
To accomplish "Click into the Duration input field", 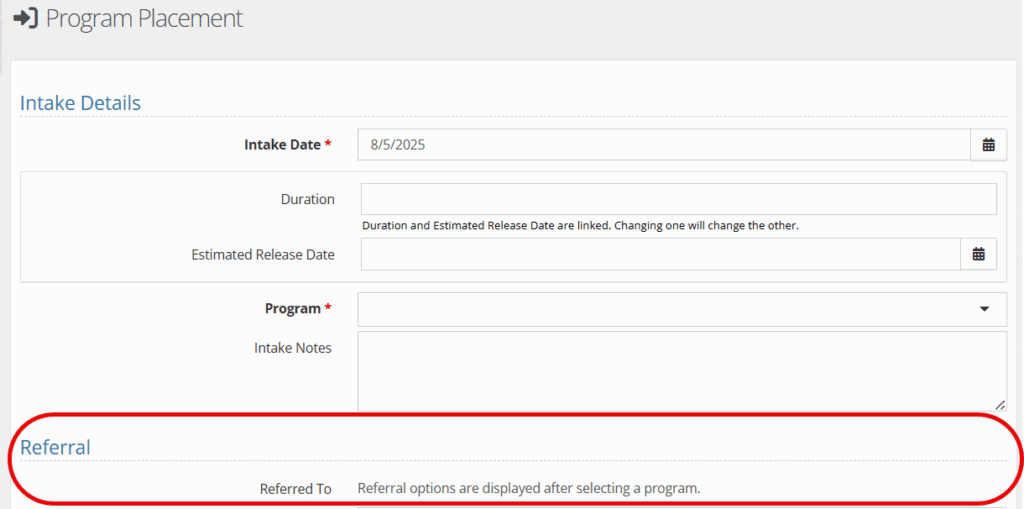I will coord(679,199).
